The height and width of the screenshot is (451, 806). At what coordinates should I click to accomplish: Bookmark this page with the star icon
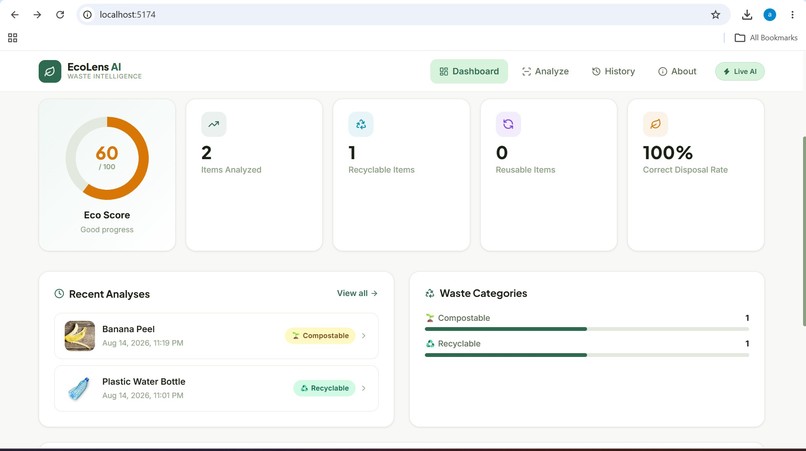716,14
